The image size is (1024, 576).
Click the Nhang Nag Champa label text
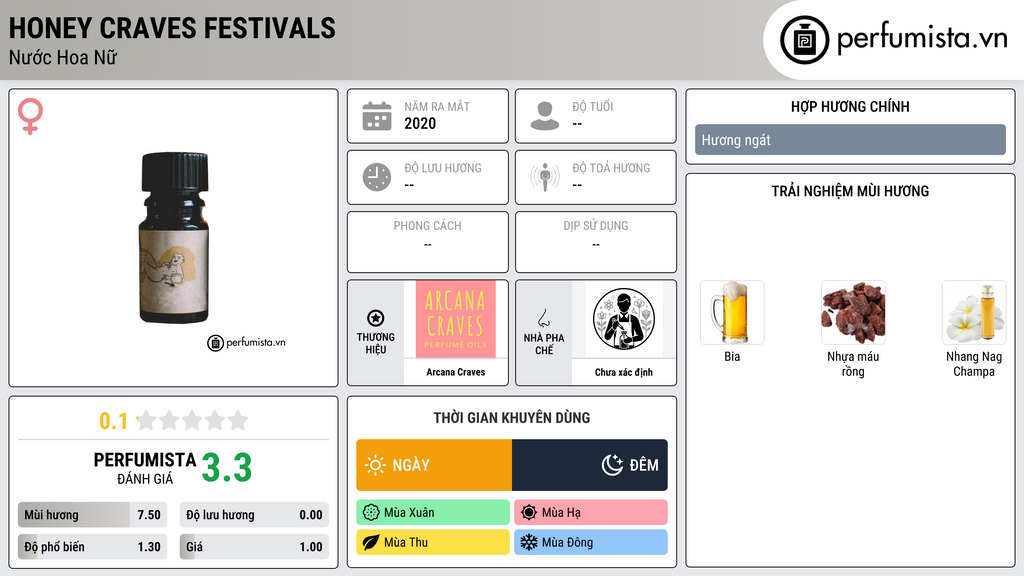click(x=974, y=364)
